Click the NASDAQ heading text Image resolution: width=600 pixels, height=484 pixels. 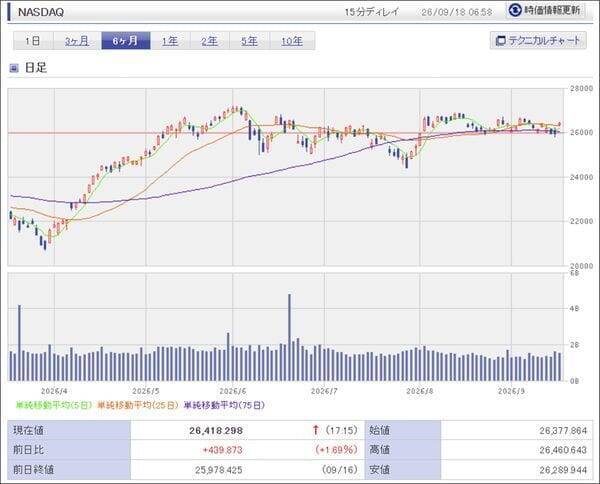point(41,12)
